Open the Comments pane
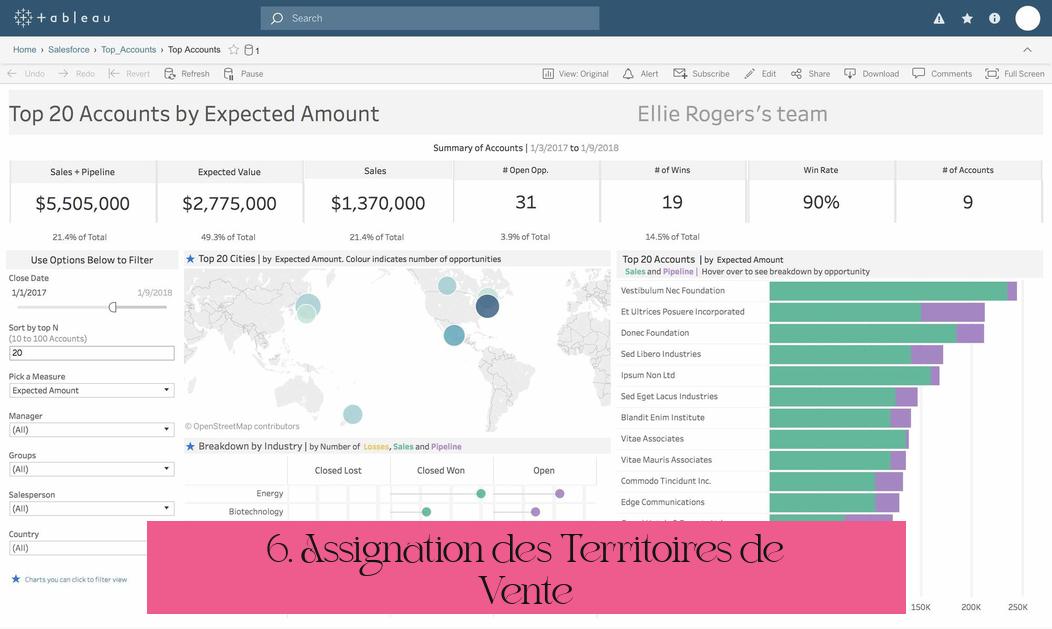 click(x=942, y=74)
